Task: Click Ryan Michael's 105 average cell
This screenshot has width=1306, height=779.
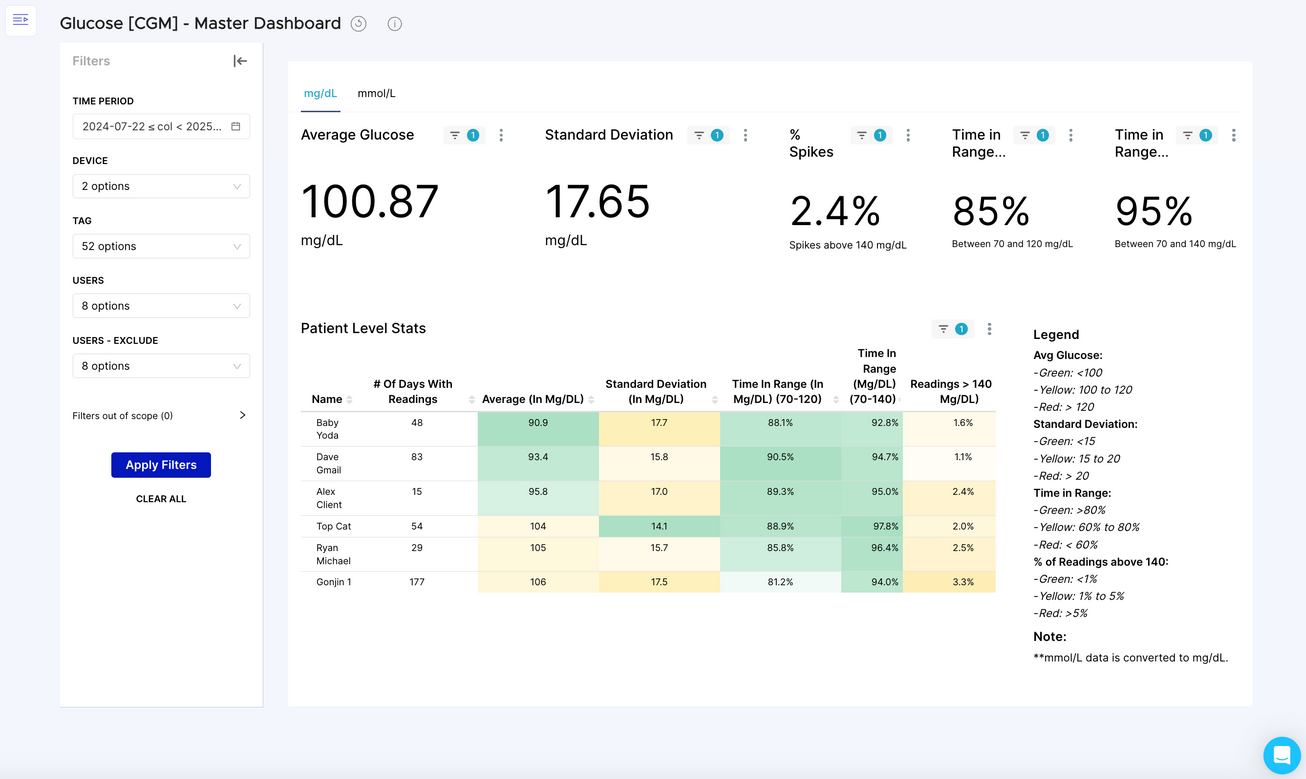Action: click(538, 554)
